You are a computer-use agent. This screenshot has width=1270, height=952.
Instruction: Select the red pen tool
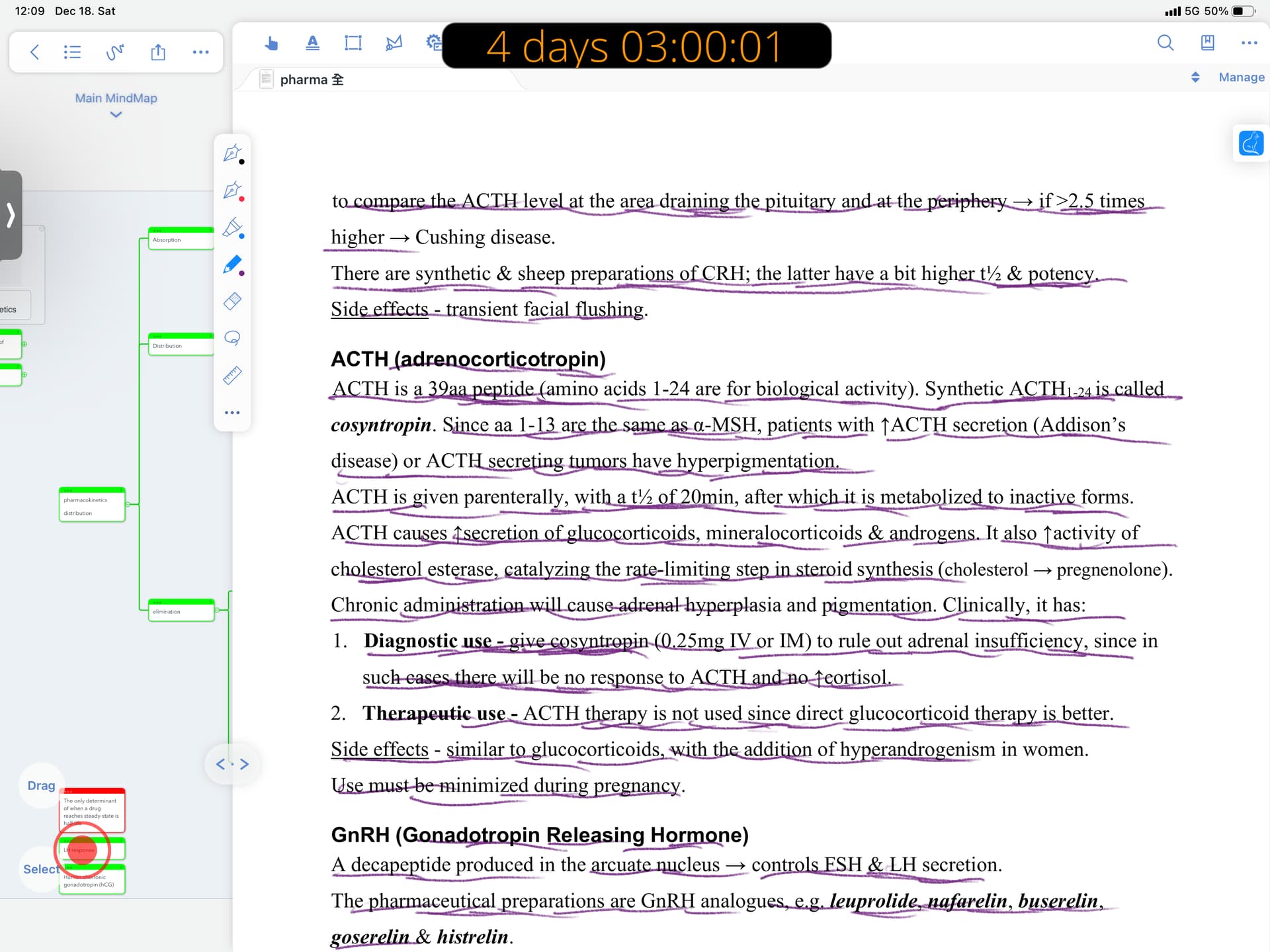point(233,191)
